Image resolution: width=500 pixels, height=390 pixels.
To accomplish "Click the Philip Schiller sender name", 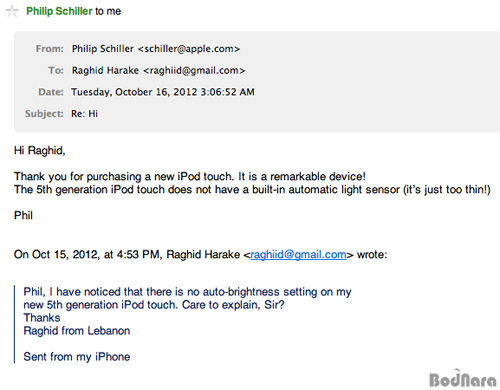I will pyautogui.click(x=59, y=11).
